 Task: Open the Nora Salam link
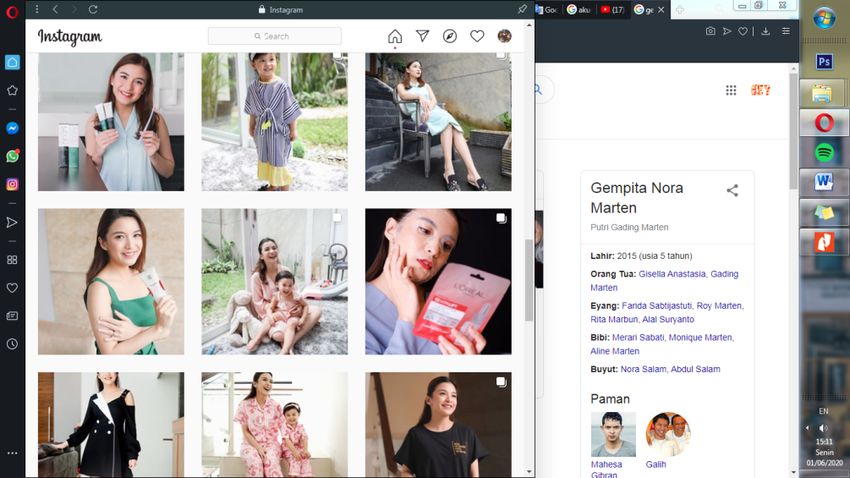point(643,369)
